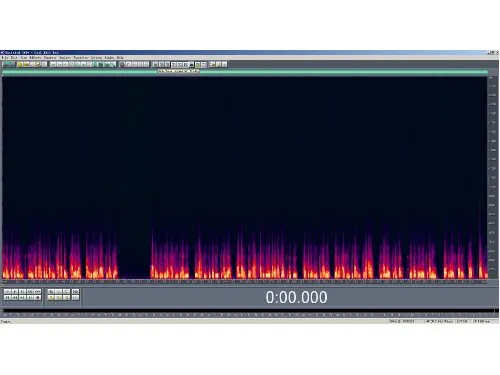The width and height of the screenshot is (500, 375).
Task: Click the green display range bar above spectrogram
Action: [x=245, y=72]
